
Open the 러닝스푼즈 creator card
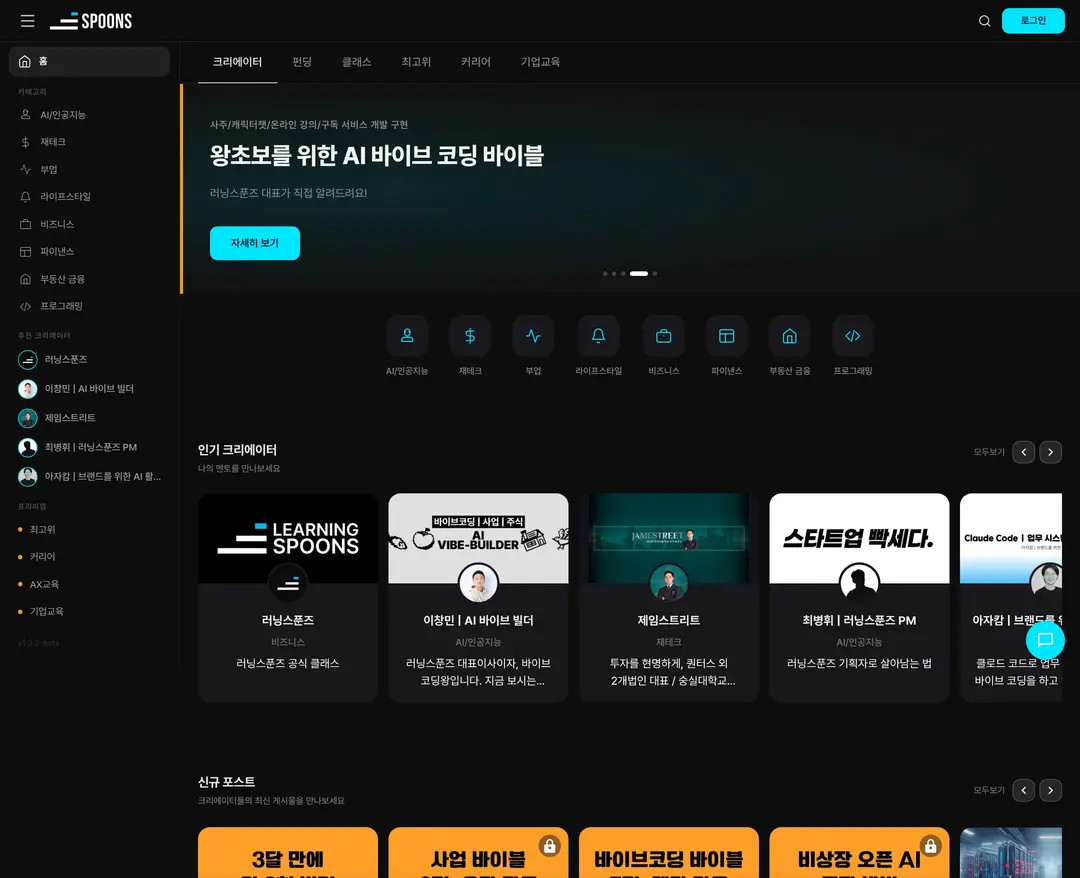(288, 598)
